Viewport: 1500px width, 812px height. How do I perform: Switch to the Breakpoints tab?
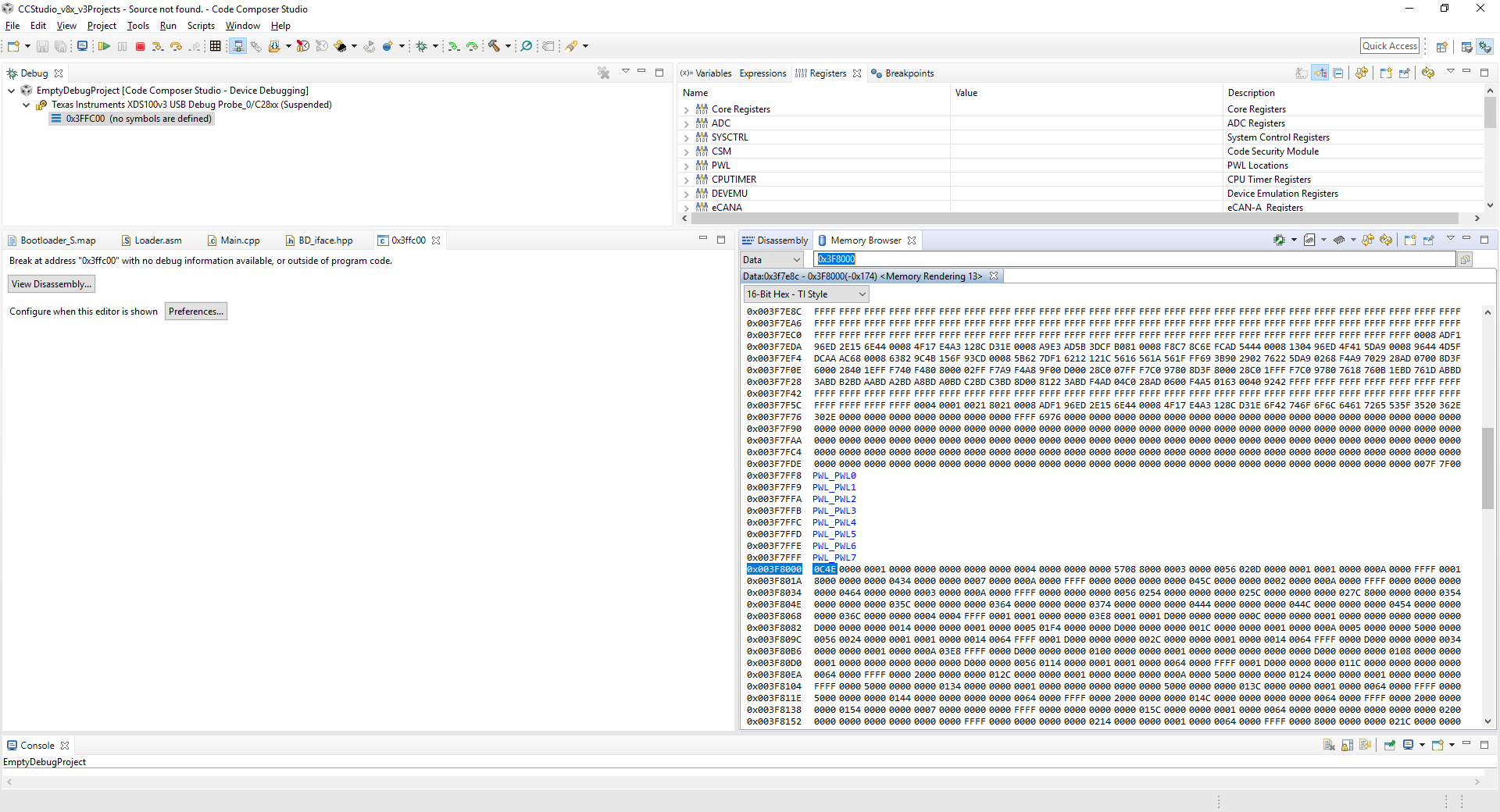909,73
